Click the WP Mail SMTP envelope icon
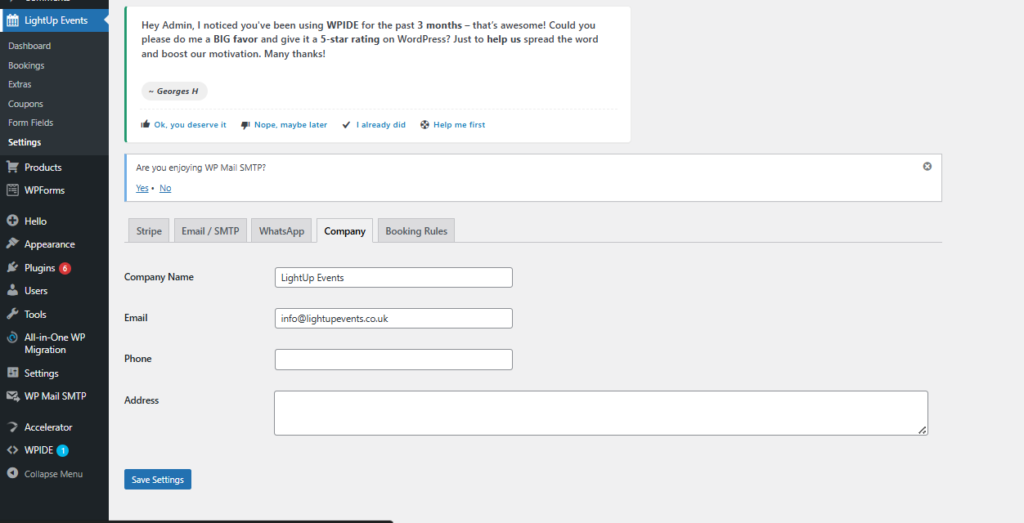 tap(12, 396)
